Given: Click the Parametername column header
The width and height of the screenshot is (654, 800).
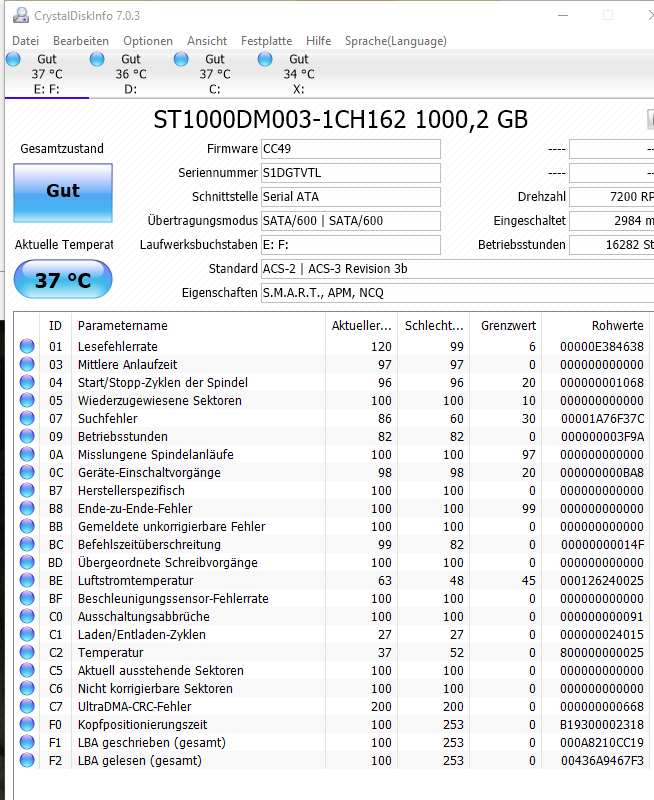Looking at the screenshot, I should point(198,326).
